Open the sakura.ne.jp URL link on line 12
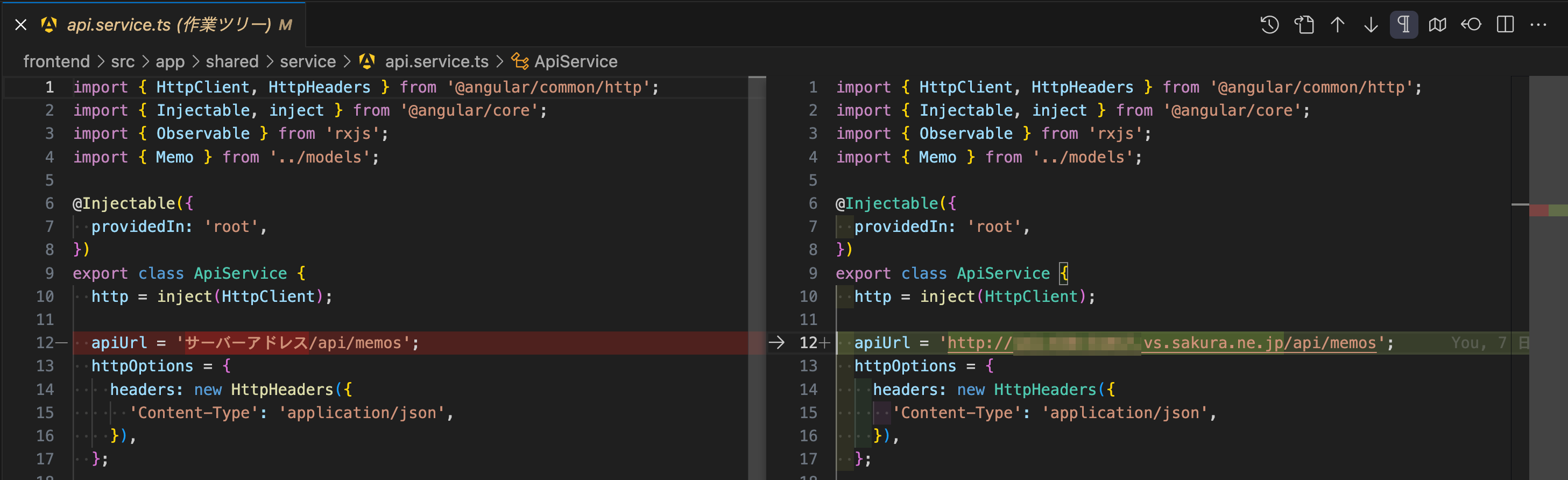Screen dimensions: 1568x480 click(1162, 343)
